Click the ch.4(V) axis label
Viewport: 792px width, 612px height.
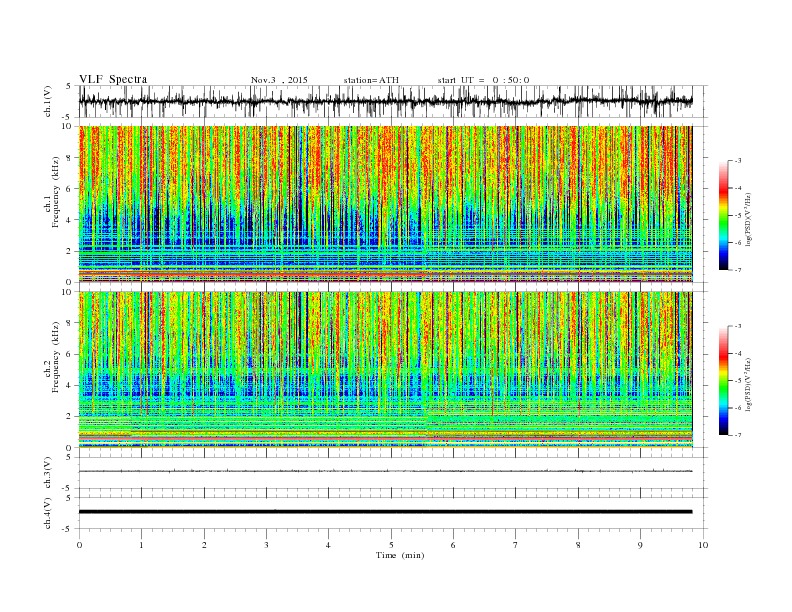(x=48, y=513)
